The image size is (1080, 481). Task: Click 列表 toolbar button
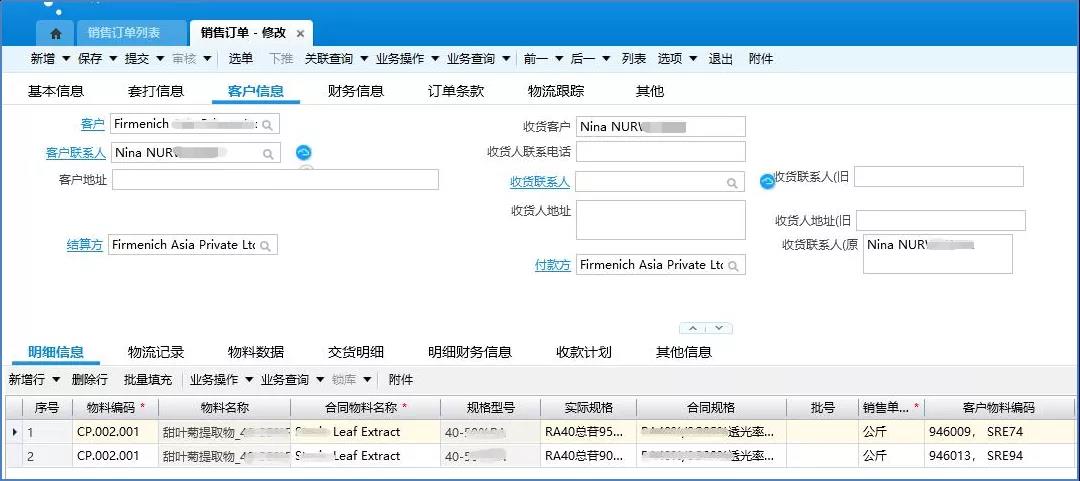[x=634, y=59]
